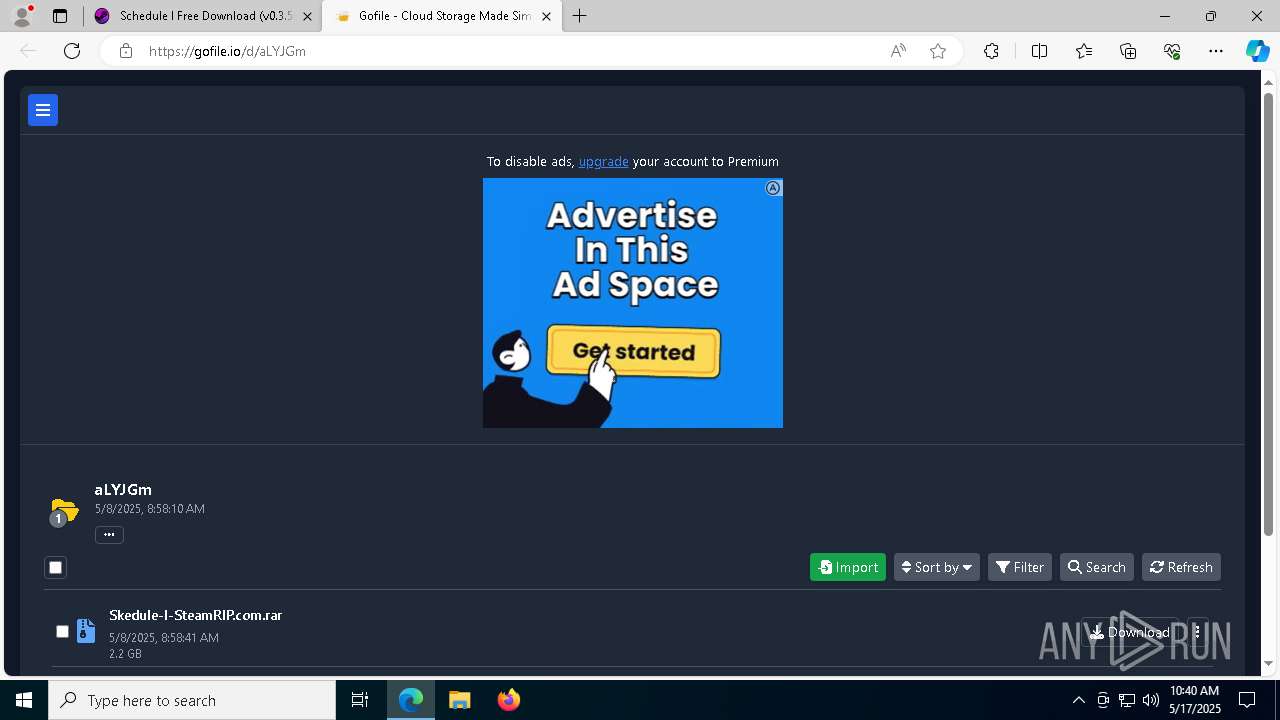
Task: Open the taskbar clock and date
Action: click(x=1195, y=700)
